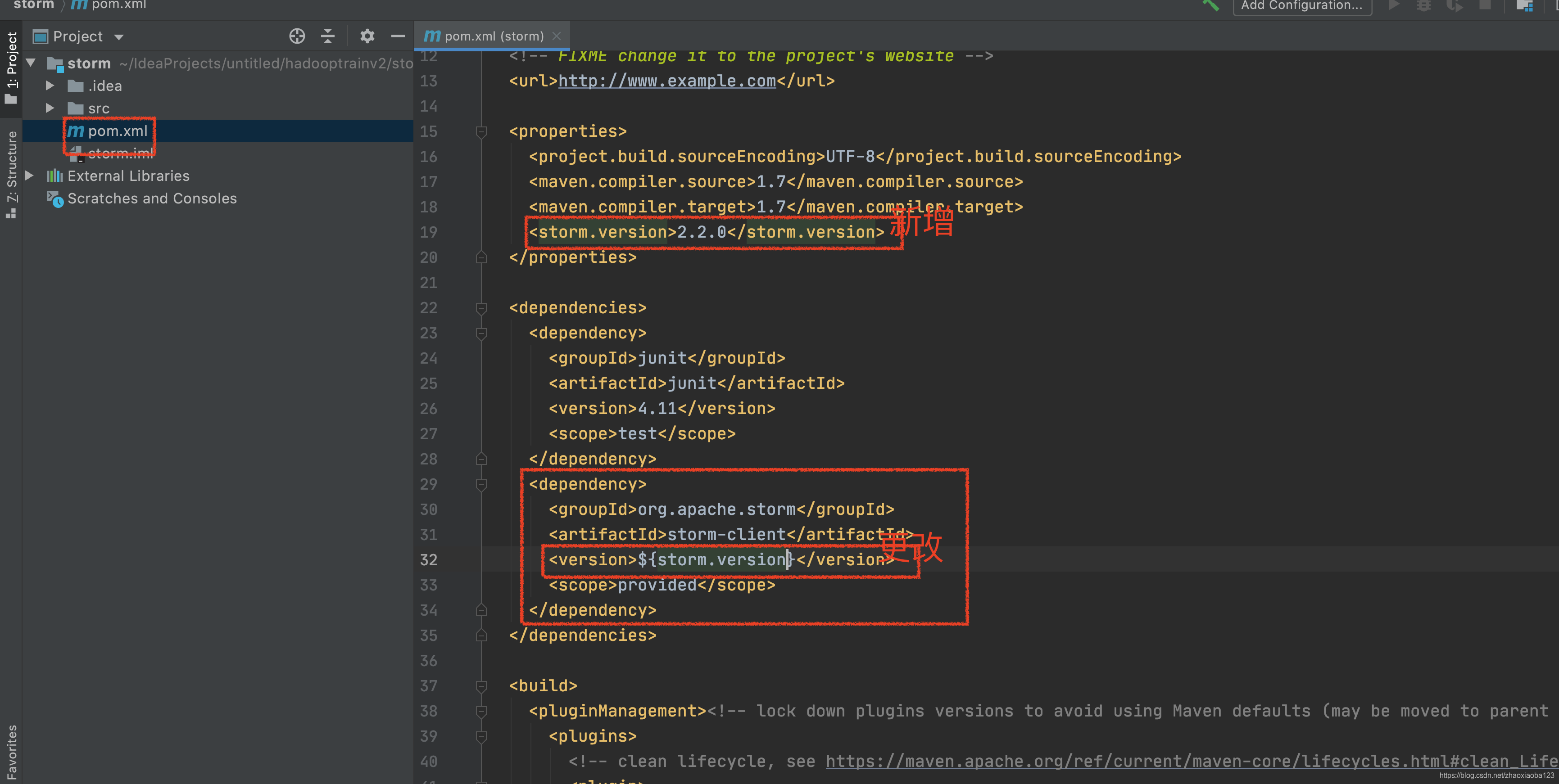Image resolution: width=1559 pixels, height=784 pixels.
Task: Click the Locate/Select Opened File crosshair icon
Action: (x=297, y=36)
